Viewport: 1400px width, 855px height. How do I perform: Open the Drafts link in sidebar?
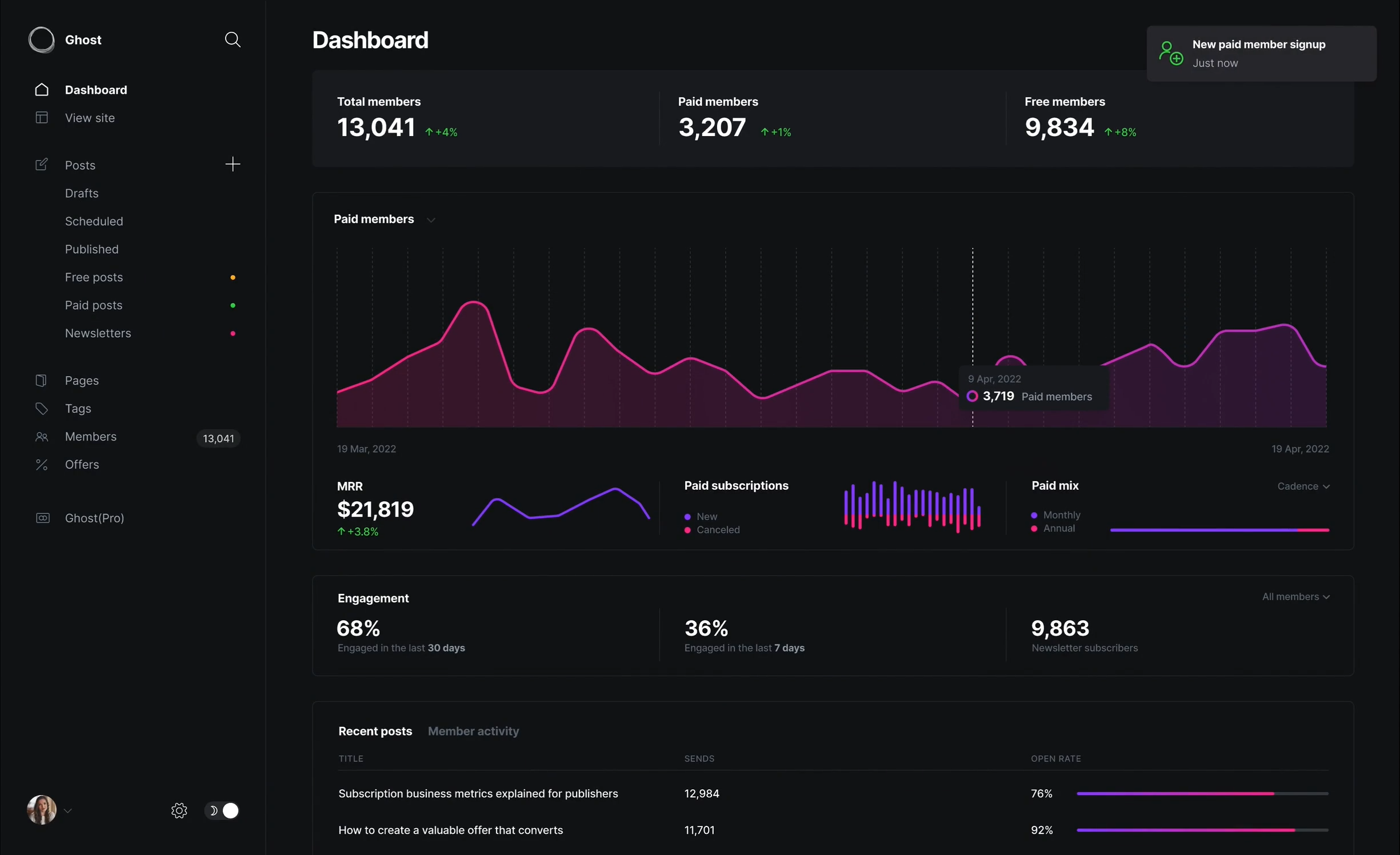[82, 193]
